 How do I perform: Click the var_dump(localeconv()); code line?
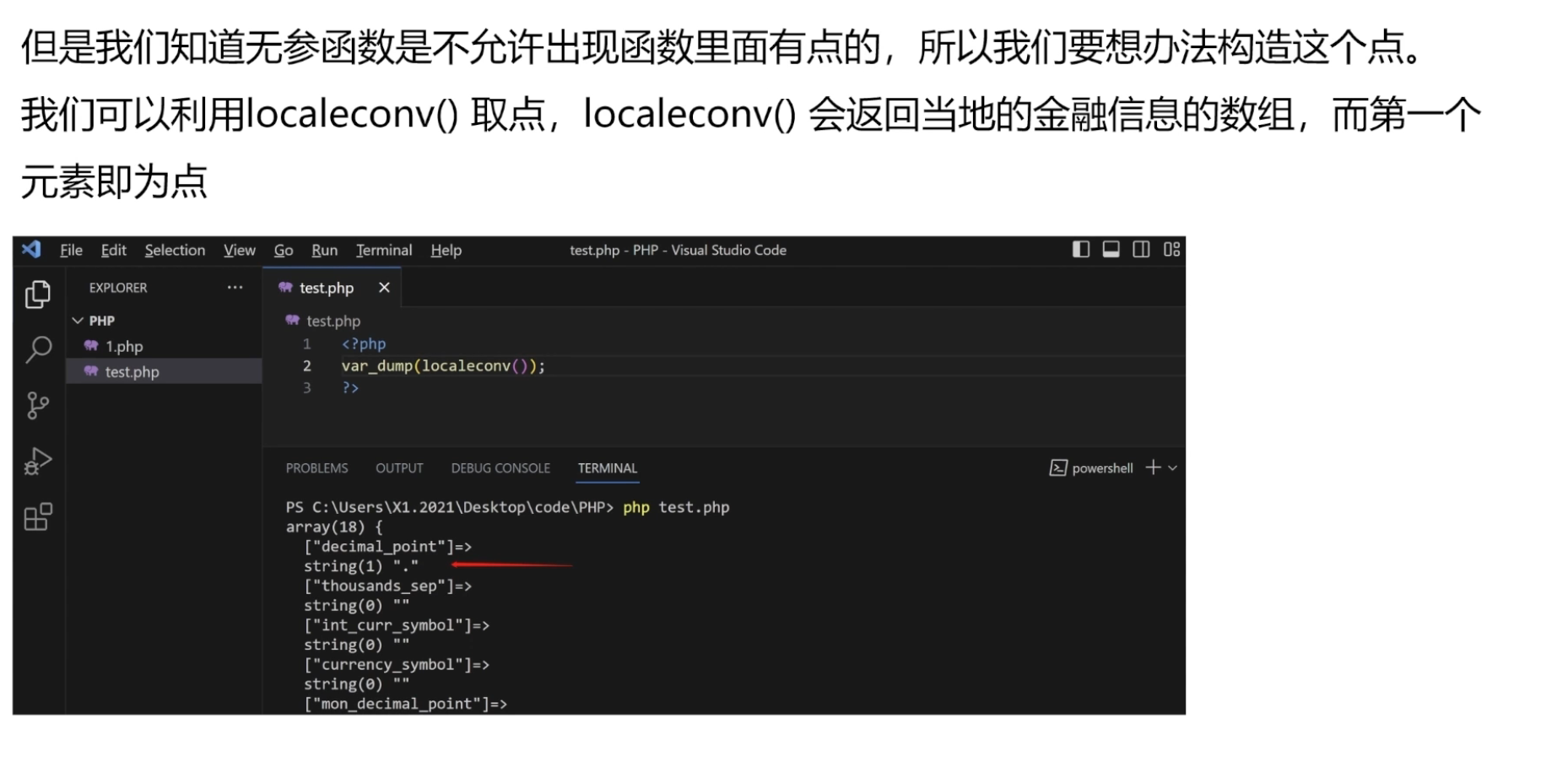click(443, 365)
